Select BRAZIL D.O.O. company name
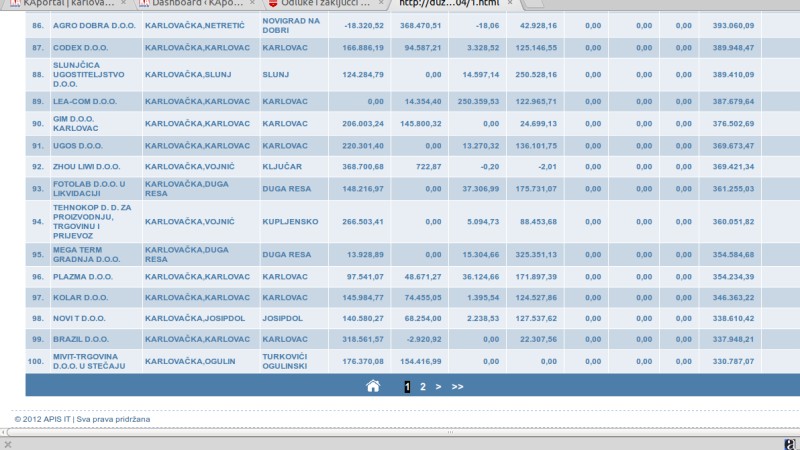This screenshot has height=450, width=800. click(x=81, y=339)
